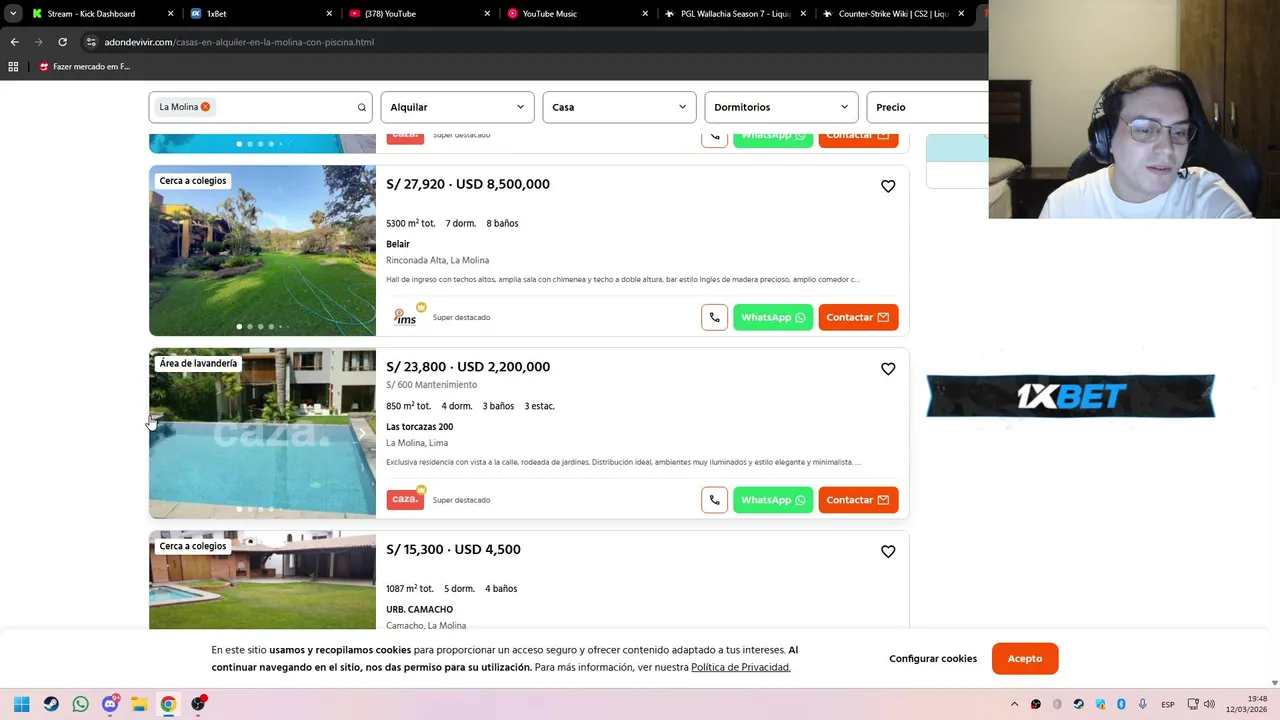Switch to the 1xBet tab
Image resolution: width=1280 pixels, height=720 pixels.
(260, 14)
